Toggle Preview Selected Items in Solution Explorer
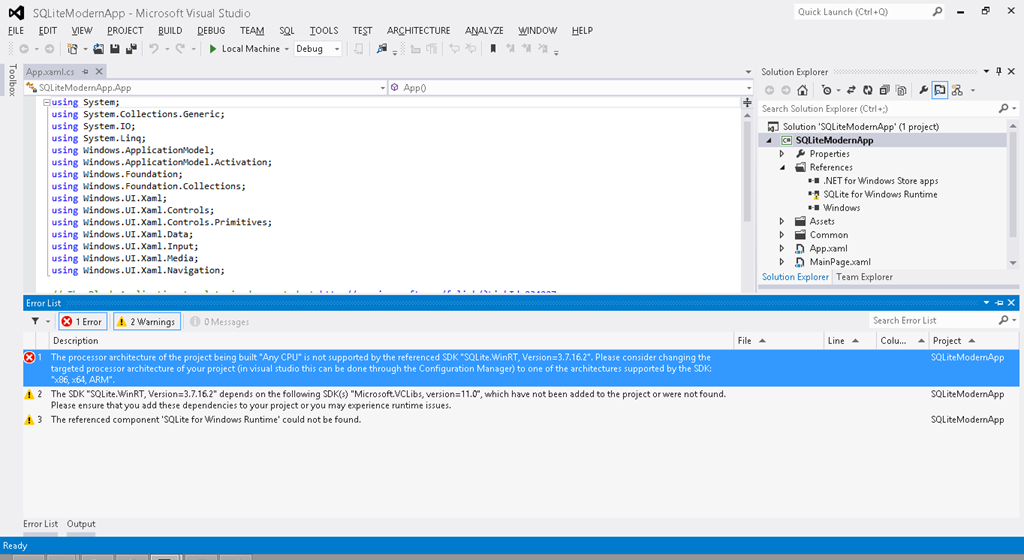 (940, 91)
